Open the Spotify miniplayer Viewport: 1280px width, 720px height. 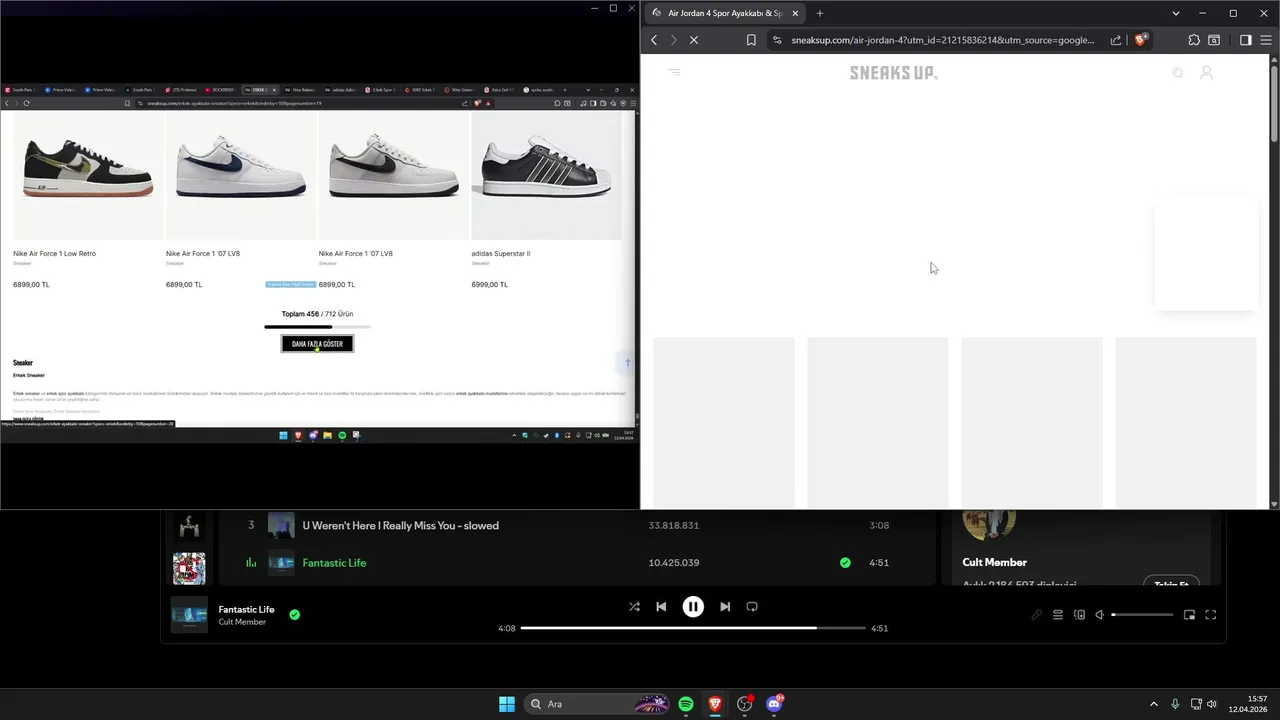point(1189,615)
